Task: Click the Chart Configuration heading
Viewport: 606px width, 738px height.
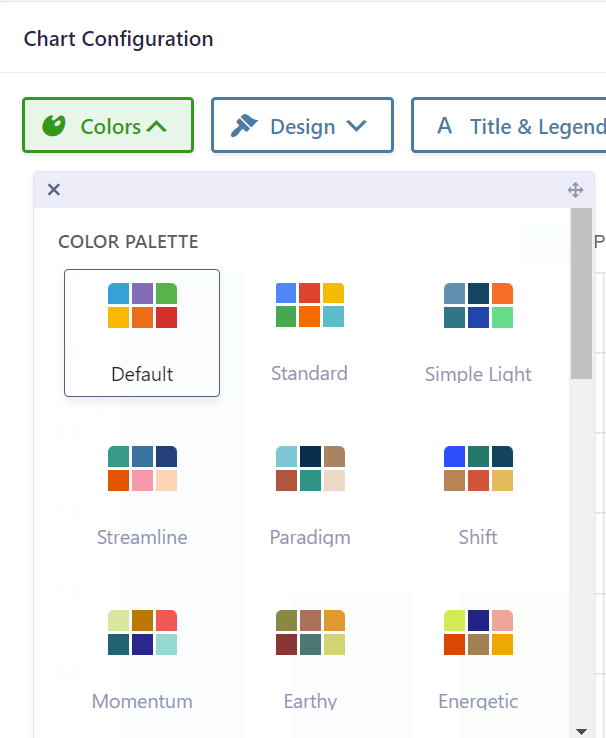Action: [x=118, y=39]
